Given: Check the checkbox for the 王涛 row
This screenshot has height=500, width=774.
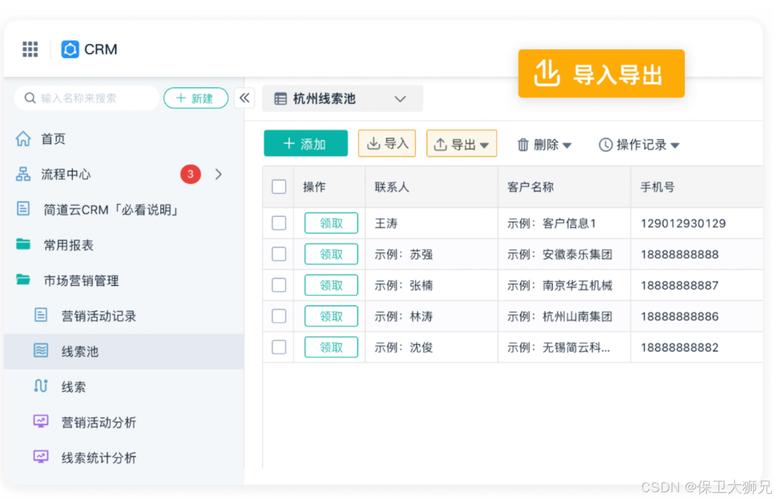Looking at the screenshot, I should click(x=279, y=223).
